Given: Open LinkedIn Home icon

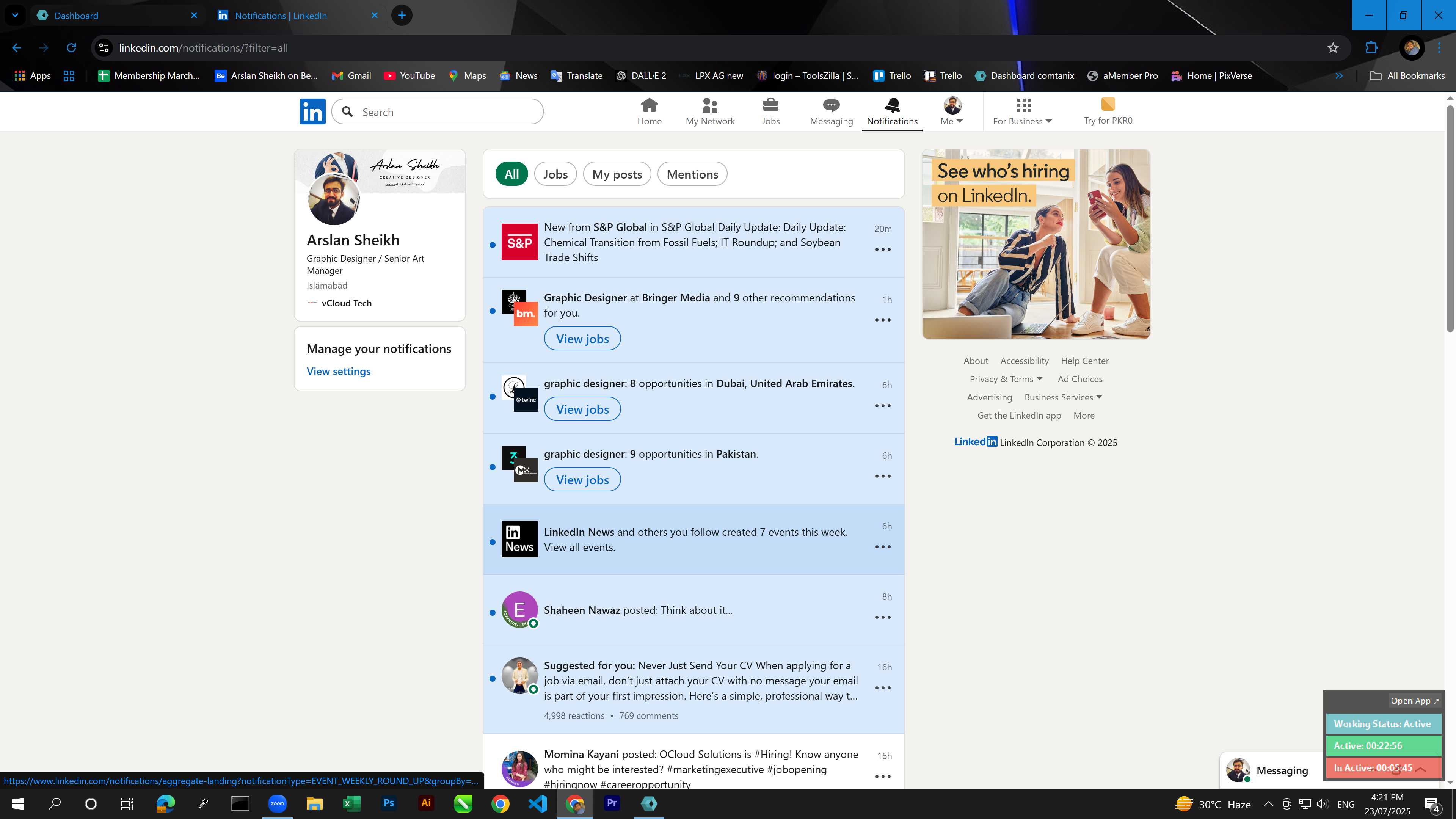Looking at the screenshot, I should click(x=649, y=111).
